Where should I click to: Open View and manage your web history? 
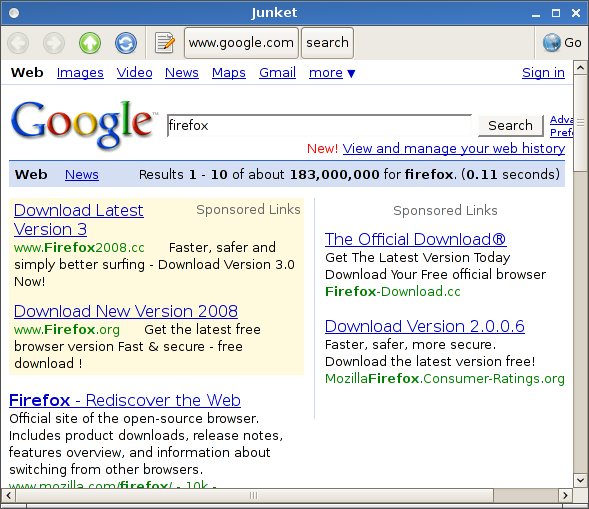pos(454,149)
